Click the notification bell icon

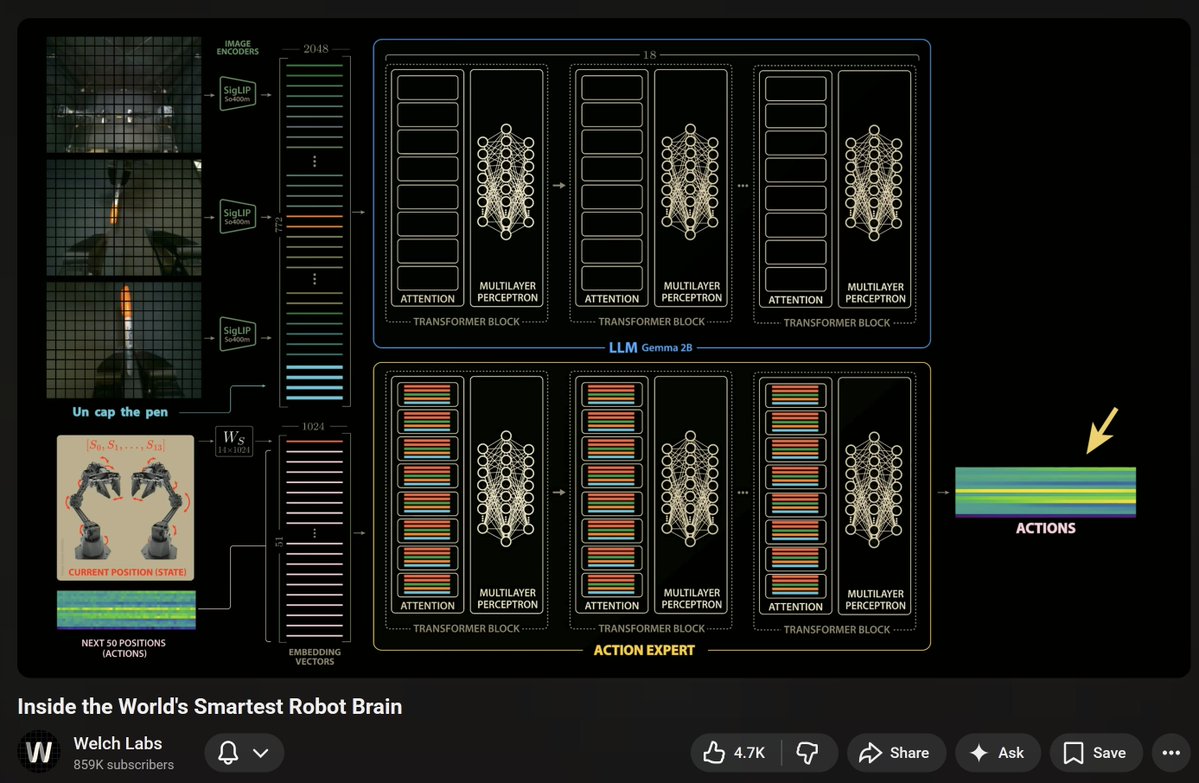tap(228, 753)
